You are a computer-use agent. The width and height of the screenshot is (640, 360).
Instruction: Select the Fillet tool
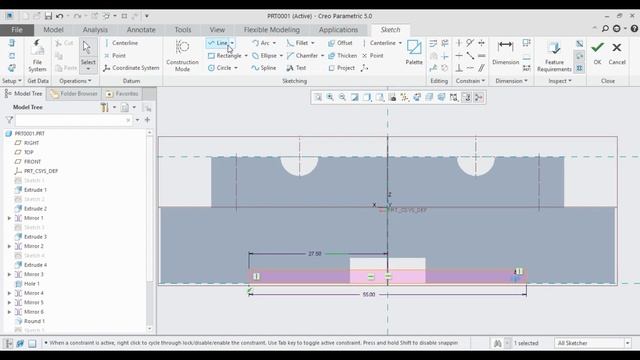coord(298,43)
